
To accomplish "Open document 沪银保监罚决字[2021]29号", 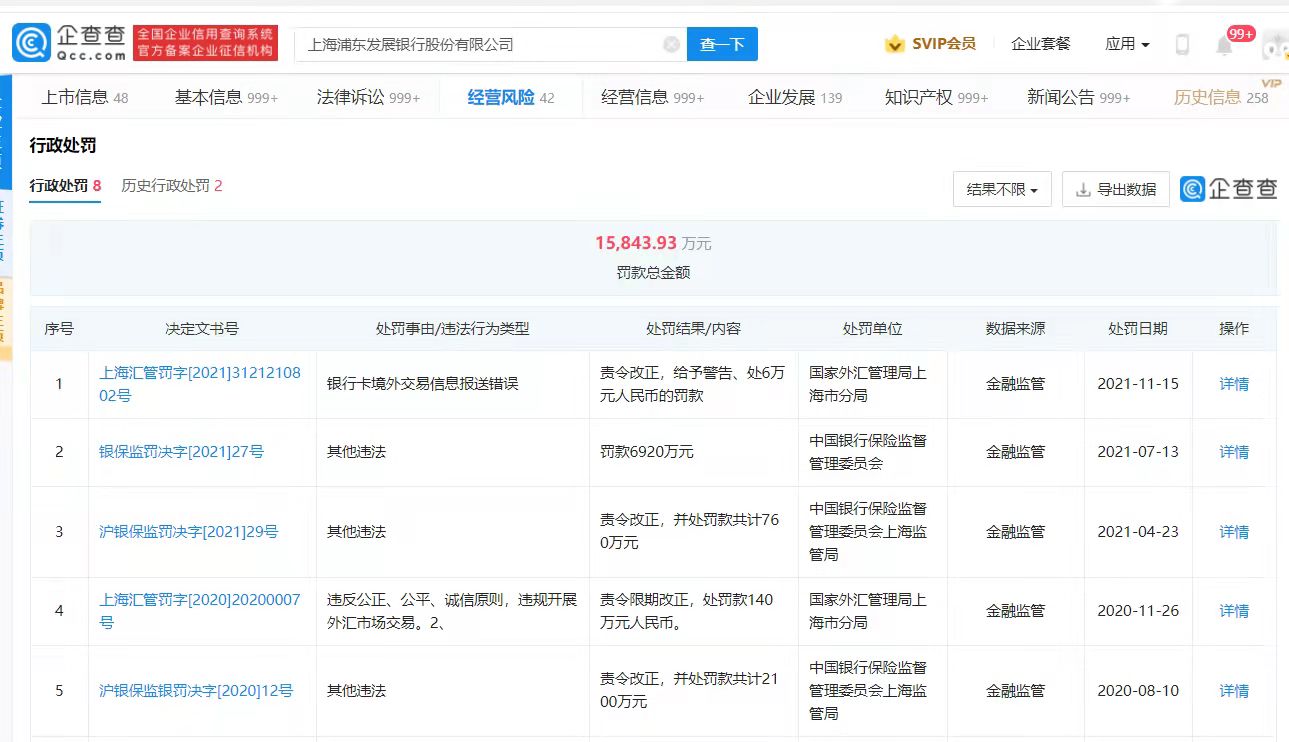I will point(188,532).
